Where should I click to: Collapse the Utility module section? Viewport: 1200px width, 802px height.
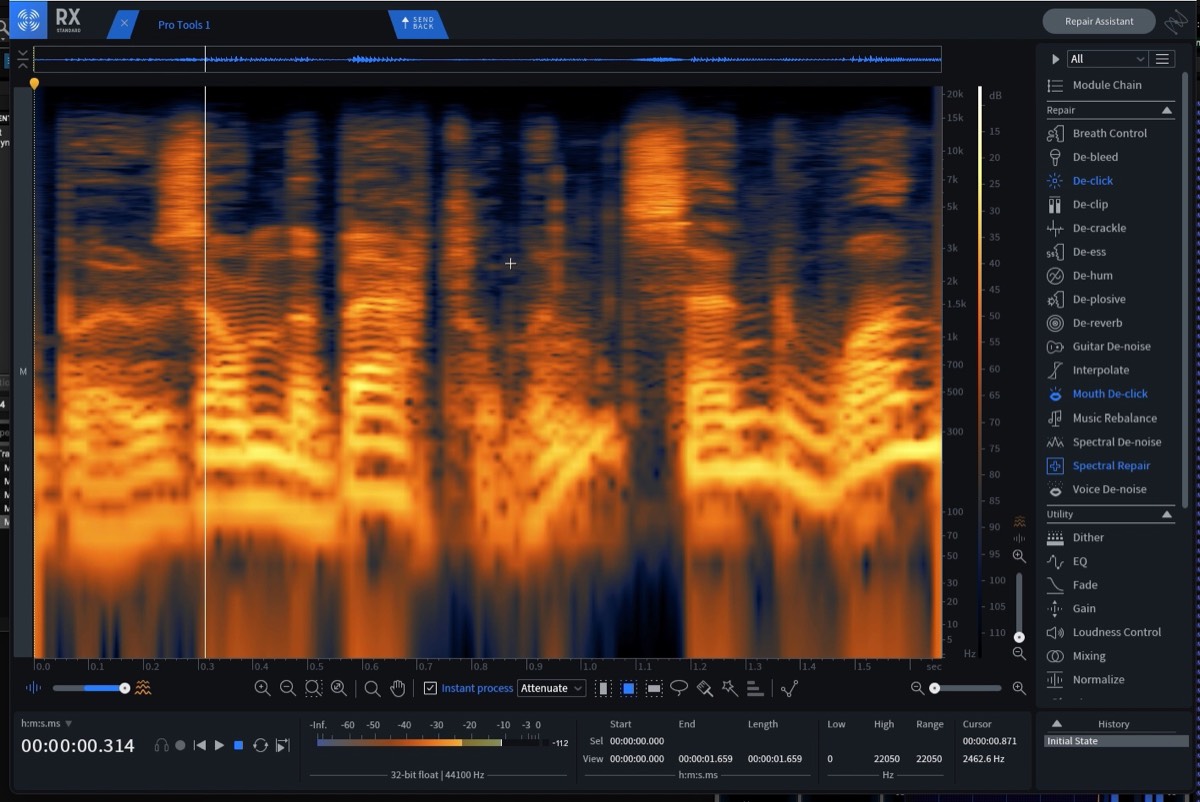tap(1167, 514)
